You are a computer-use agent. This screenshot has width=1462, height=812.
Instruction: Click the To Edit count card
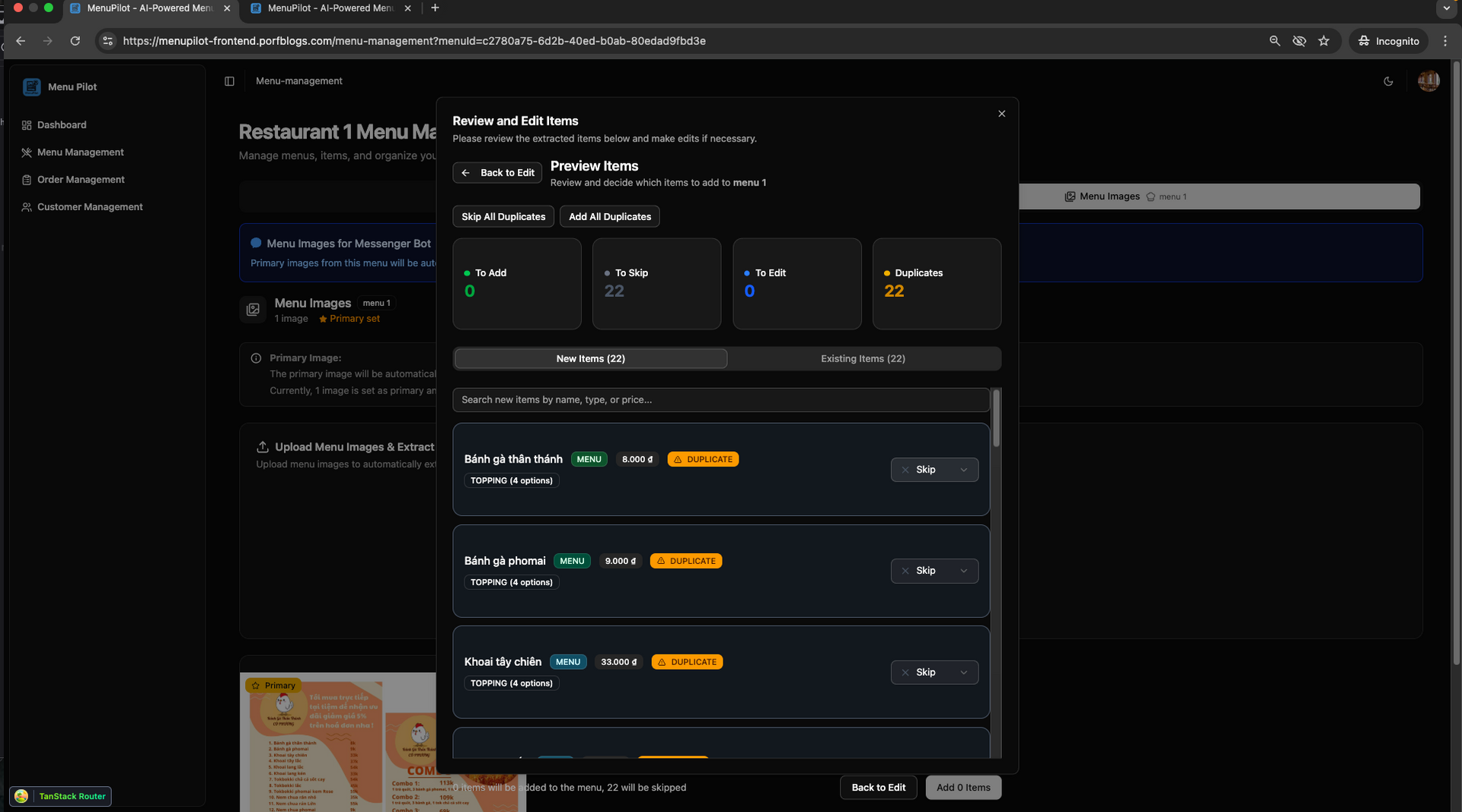796,284
